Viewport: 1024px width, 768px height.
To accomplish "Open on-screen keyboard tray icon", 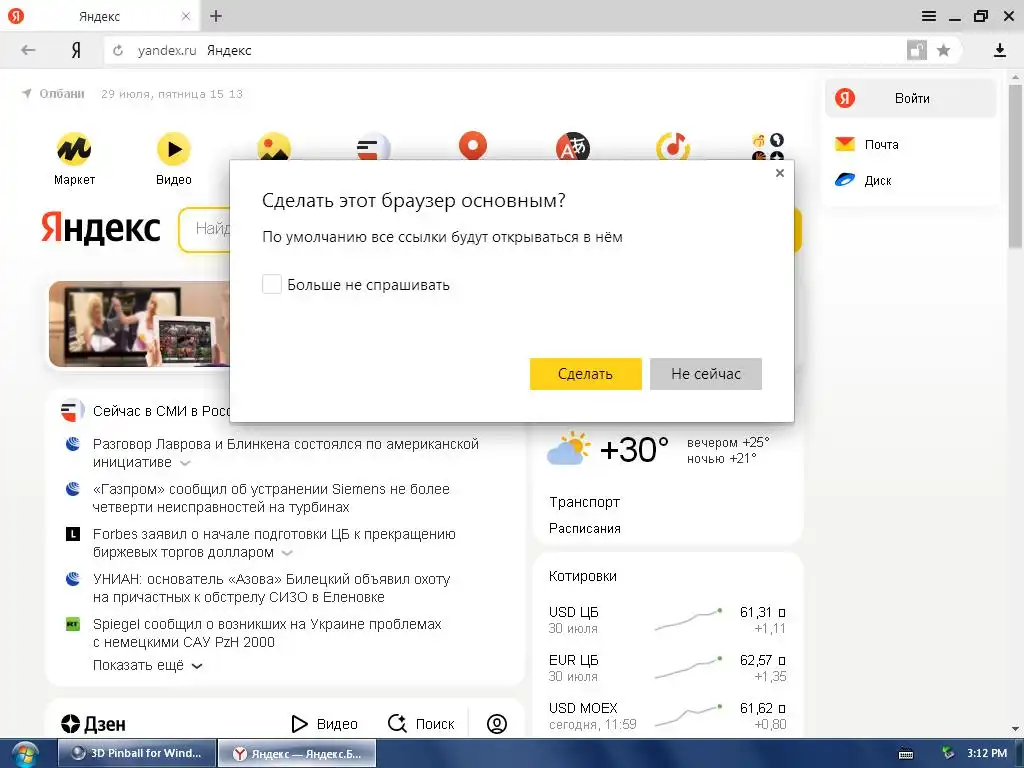I will click(x=906, y=754).
